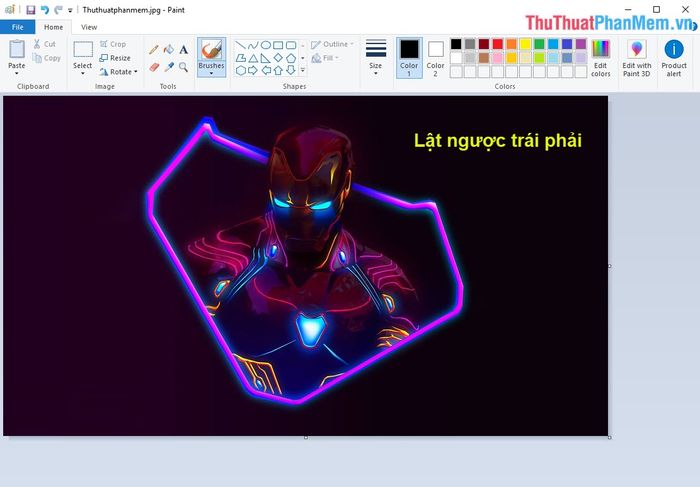The height and width of the screenshot is (487, 700).
Task: Switch to the View tab
Action: (x=89, y=27)
